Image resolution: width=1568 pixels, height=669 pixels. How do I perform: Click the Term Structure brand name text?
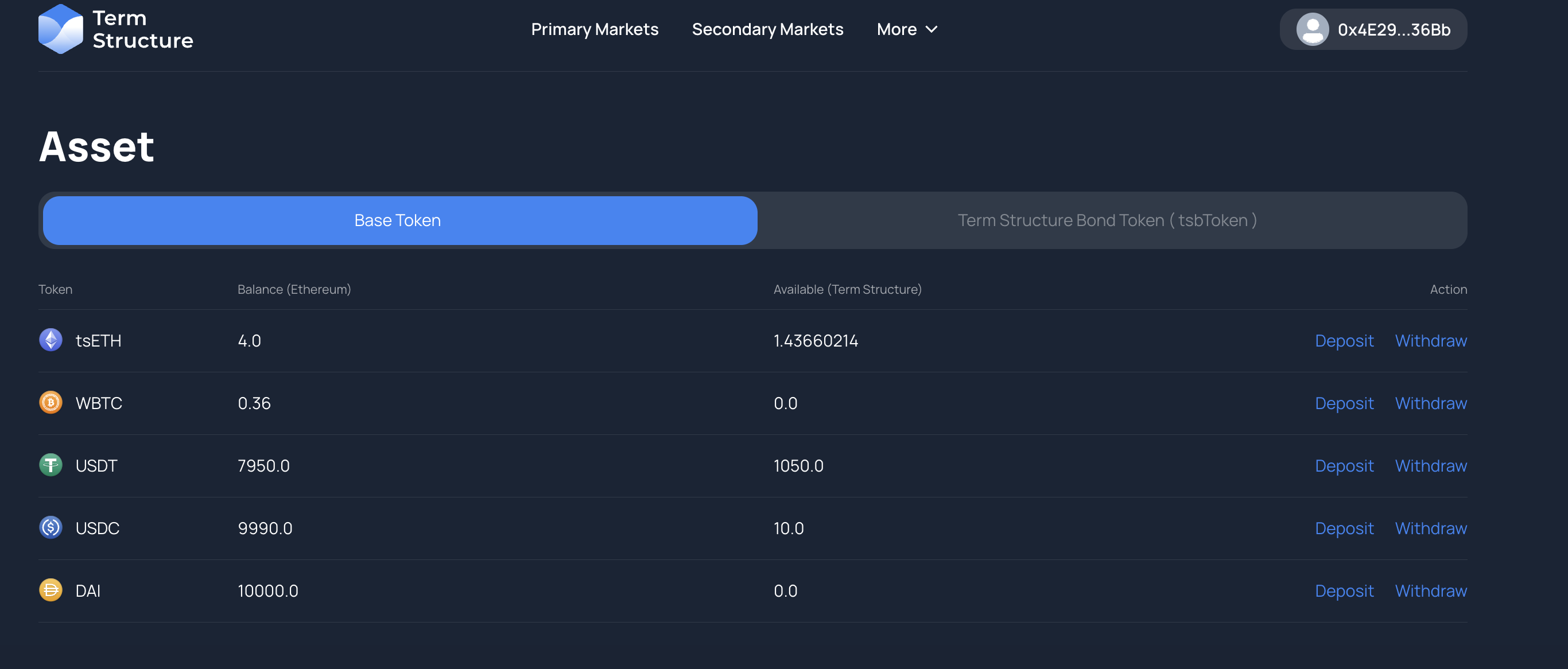coord(142,29)
